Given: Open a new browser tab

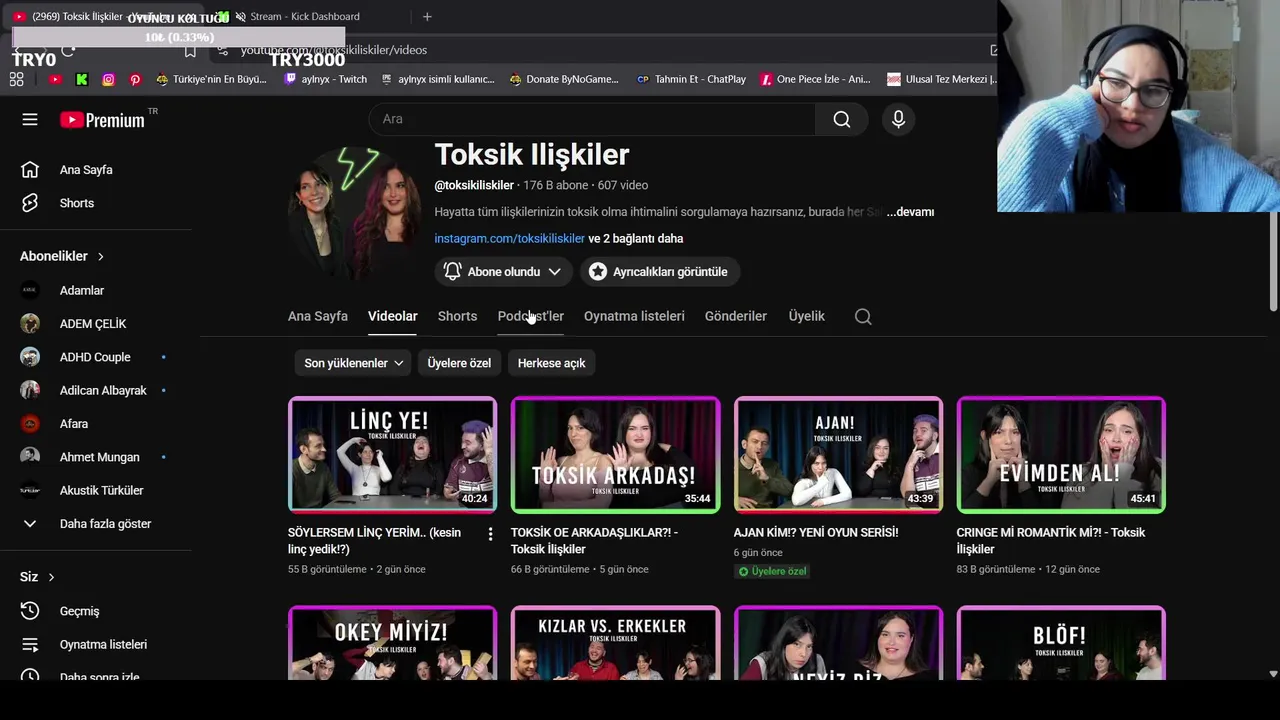Looking at the screenshot, I should coord(427,16).
